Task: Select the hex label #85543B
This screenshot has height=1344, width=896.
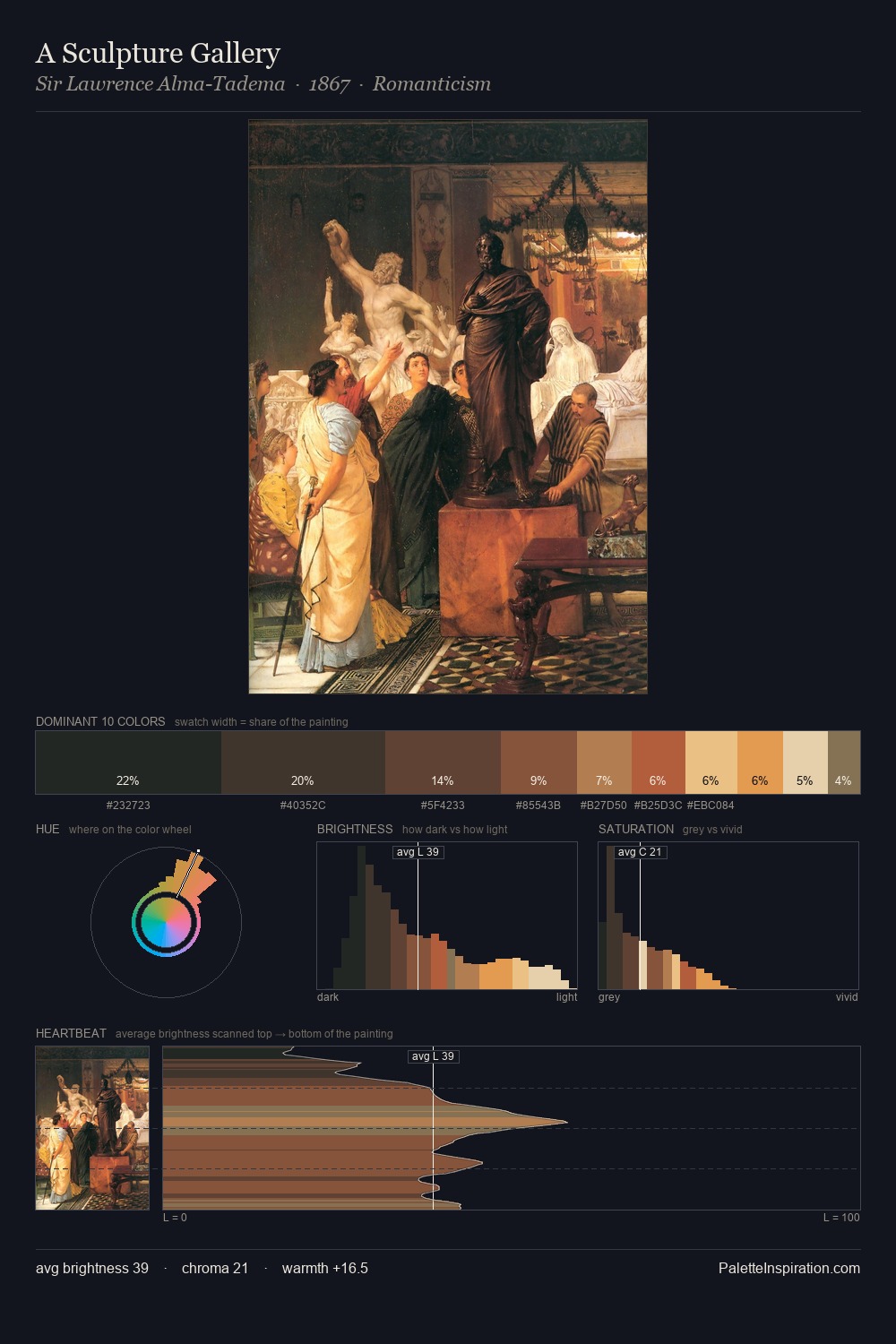Action: [x=538, y=806]
